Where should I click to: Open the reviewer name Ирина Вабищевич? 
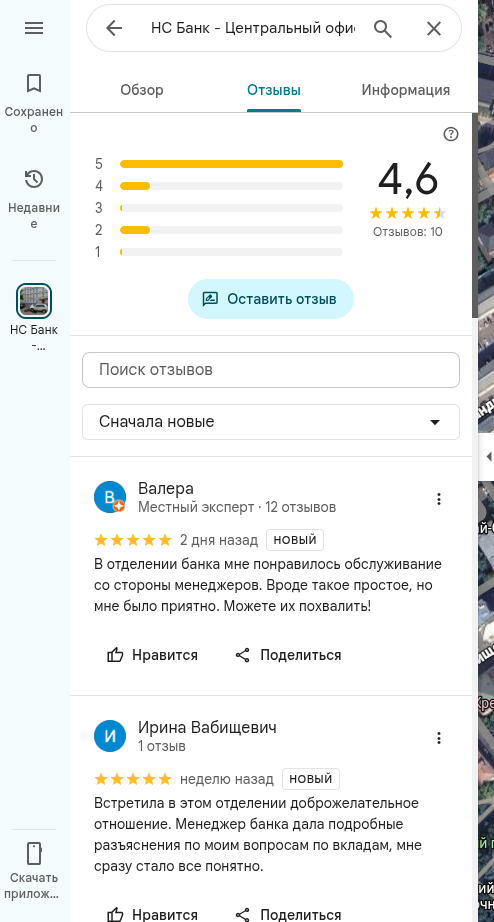click(208, 727)
